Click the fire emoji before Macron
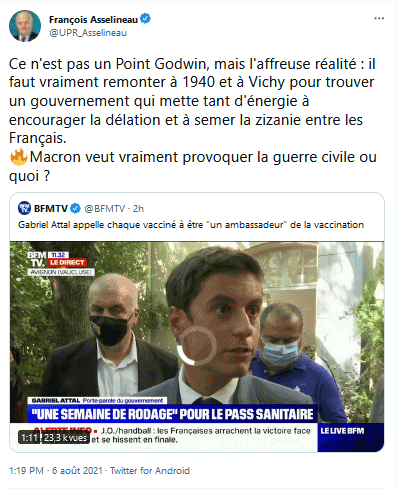403x489 pixels. pos(19,157)
